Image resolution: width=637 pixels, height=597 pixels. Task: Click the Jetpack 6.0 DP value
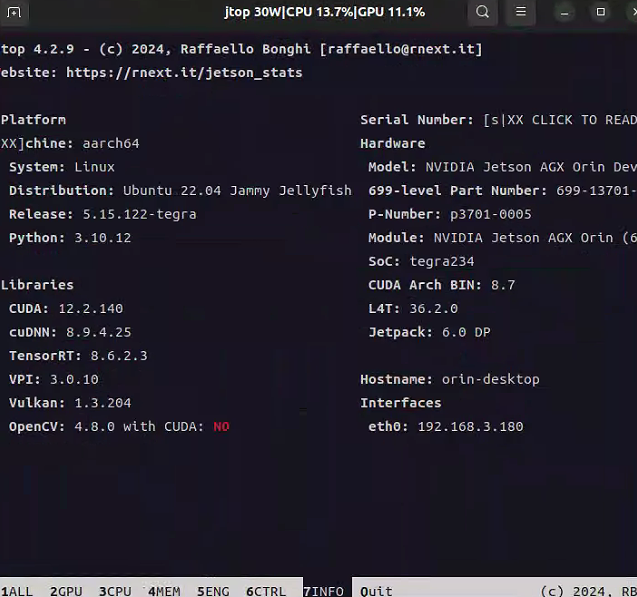pyautogui.click(x=466, y=332)
